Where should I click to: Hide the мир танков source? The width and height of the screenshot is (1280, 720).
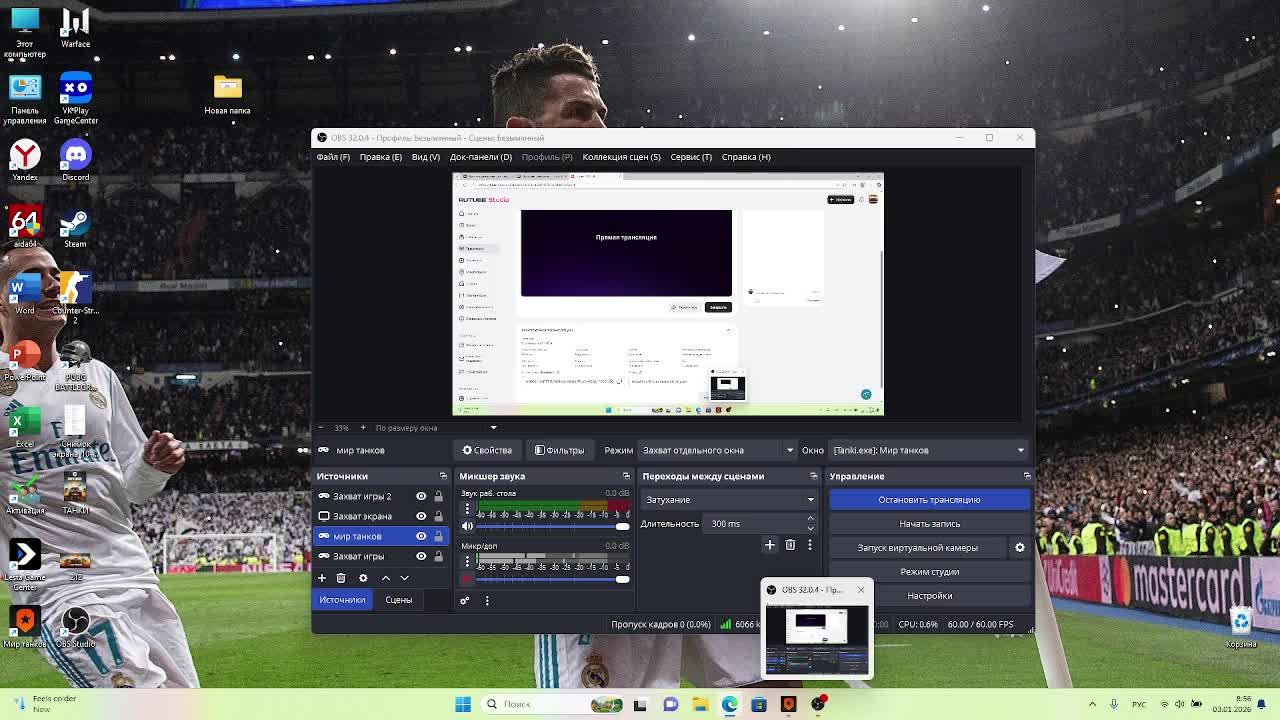click(421, 536)
